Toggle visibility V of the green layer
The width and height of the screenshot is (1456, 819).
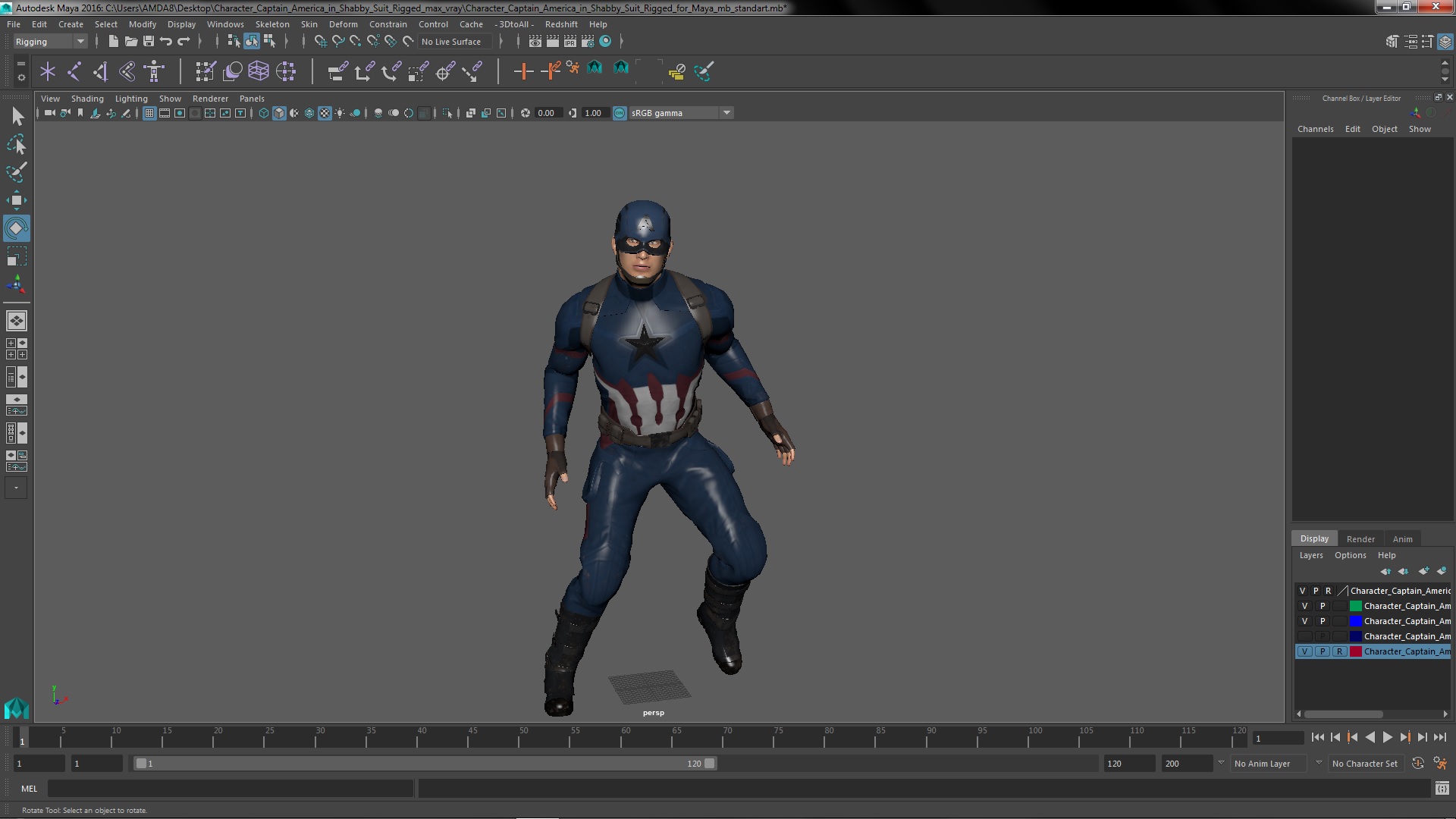(1304, 606)
